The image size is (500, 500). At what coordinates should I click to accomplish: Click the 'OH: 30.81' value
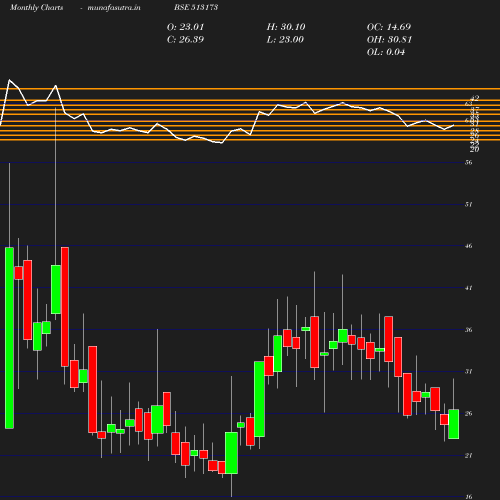[389, 40]
